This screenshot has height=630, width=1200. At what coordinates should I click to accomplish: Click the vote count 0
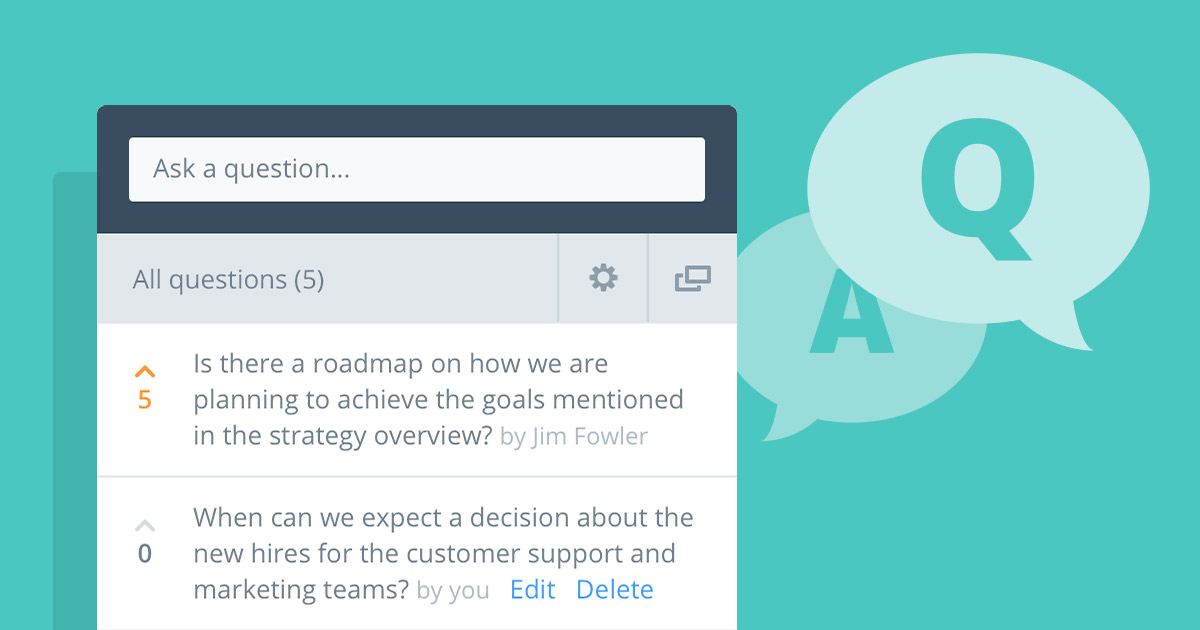click(x=145, y=553)
